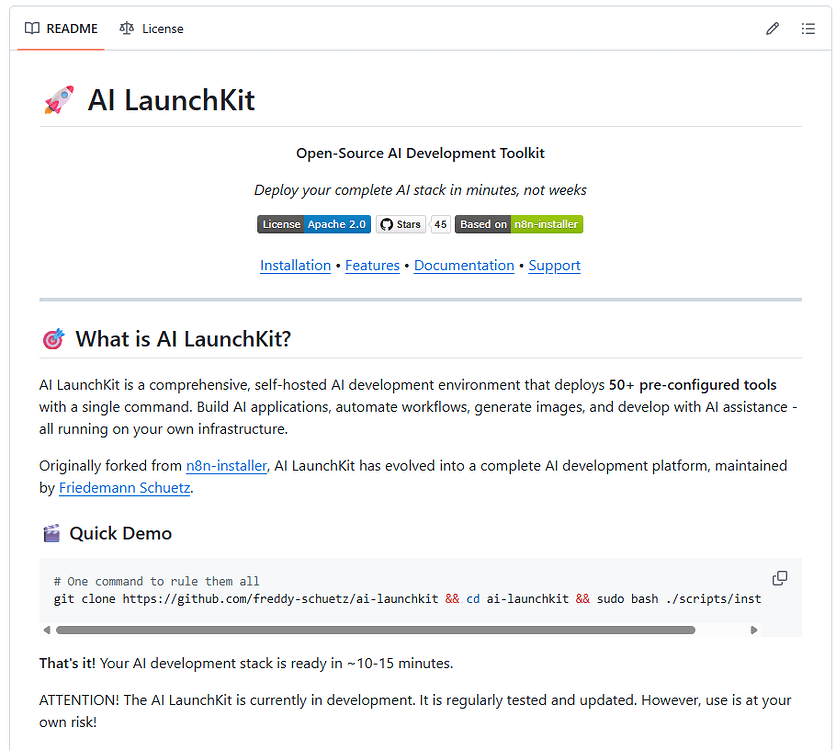Click the GitHub mark on the Stars badge
This screenshot has height=750, width=835.
click(x=388, y=224)
